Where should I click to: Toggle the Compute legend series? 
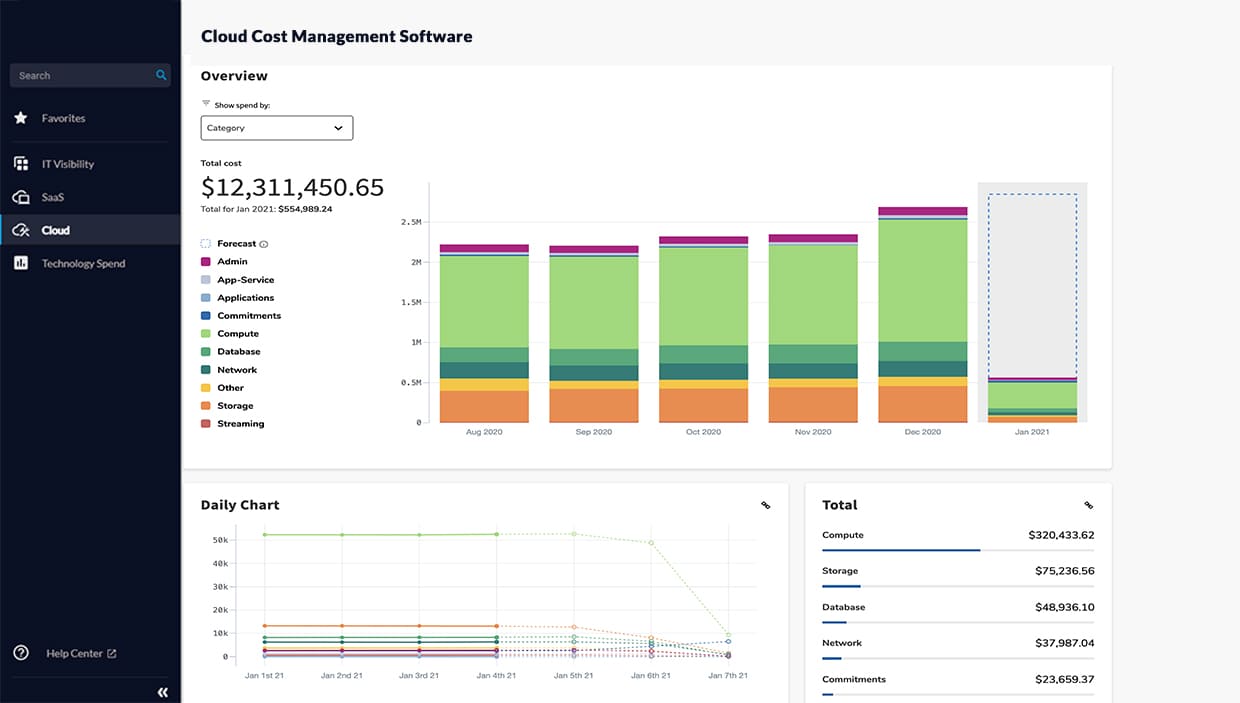tap(230, 334)
